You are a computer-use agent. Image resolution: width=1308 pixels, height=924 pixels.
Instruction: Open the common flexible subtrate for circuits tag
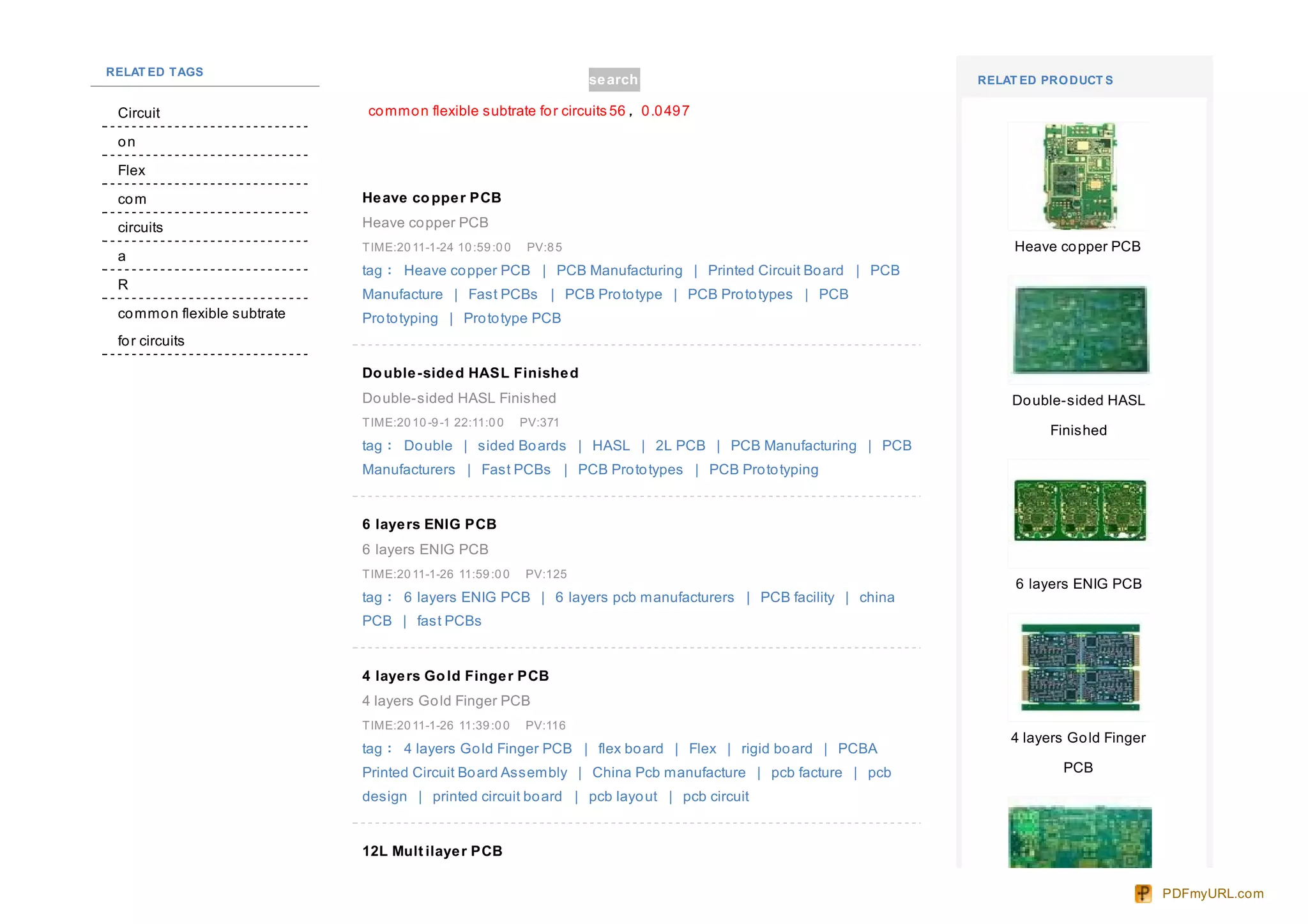tap(201, 314)
